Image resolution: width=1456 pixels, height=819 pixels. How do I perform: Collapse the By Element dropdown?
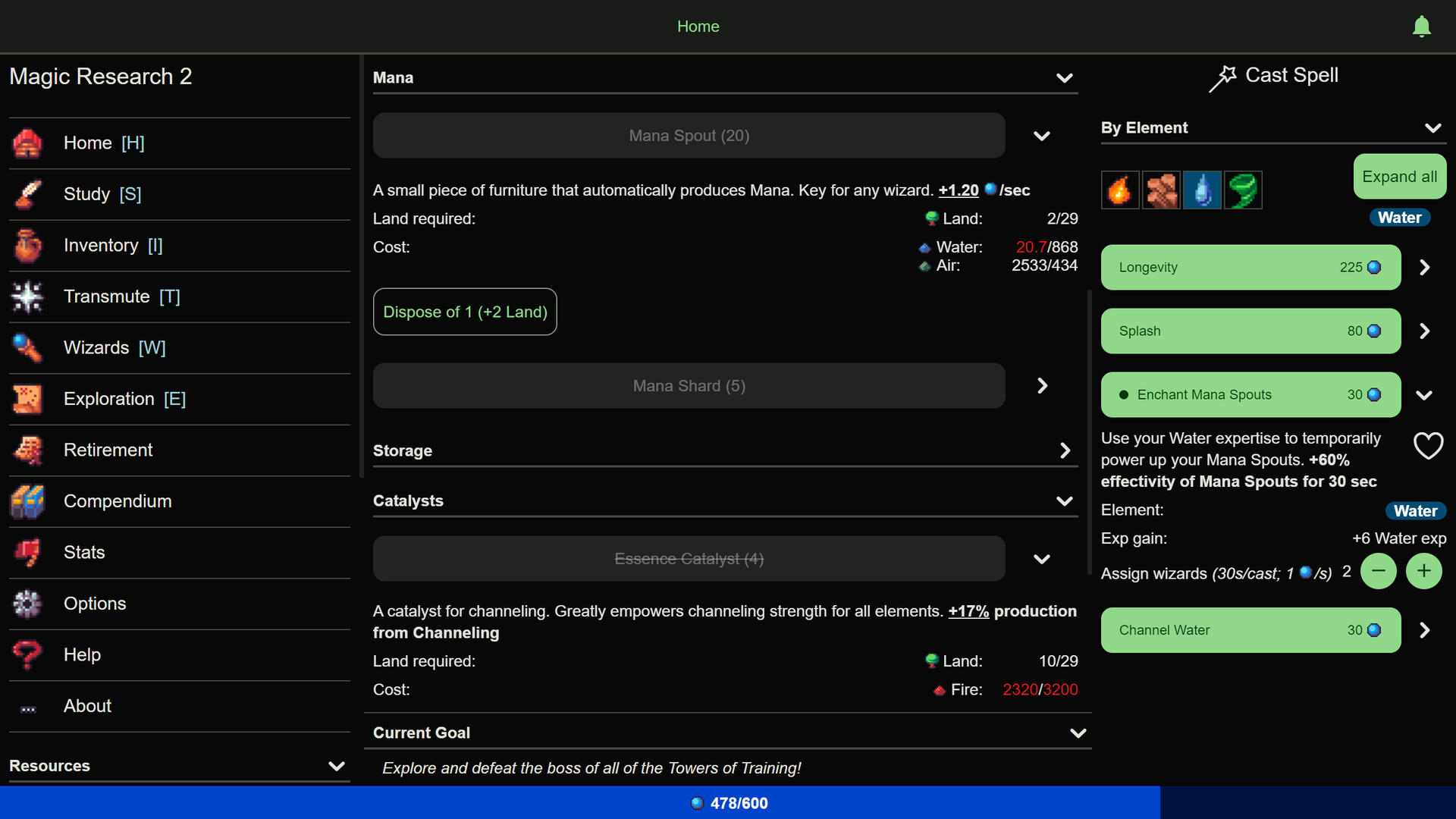[x=1432, y=128]
